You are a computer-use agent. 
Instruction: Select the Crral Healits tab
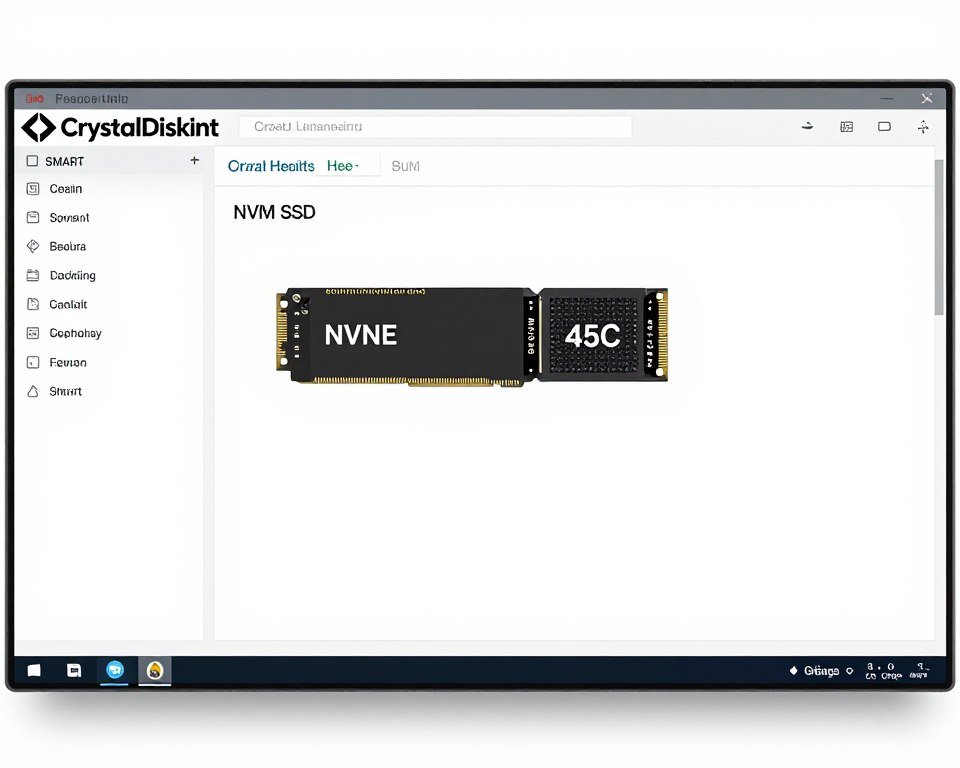coord(270,165)
